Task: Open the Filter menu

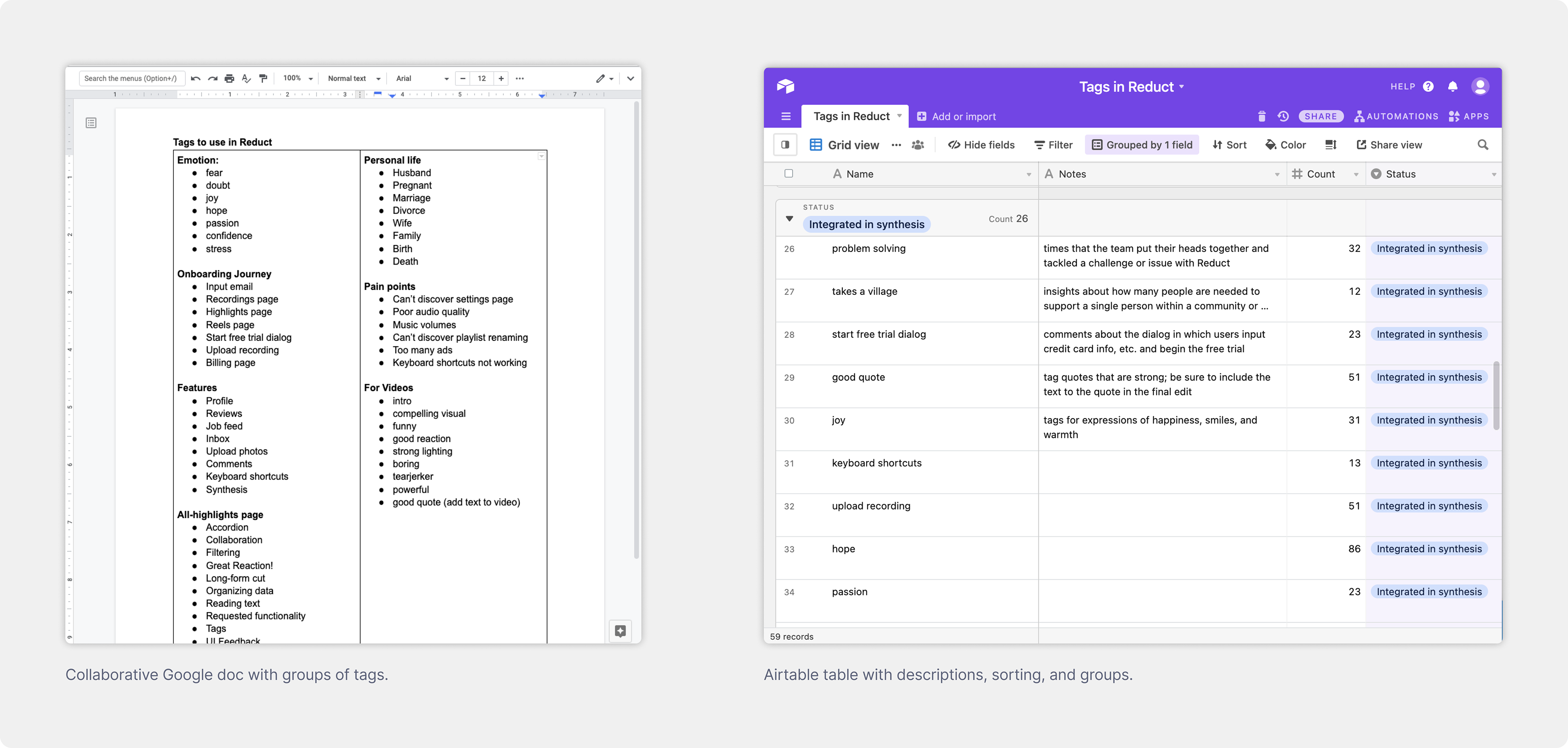Action: click(1053, 145)
